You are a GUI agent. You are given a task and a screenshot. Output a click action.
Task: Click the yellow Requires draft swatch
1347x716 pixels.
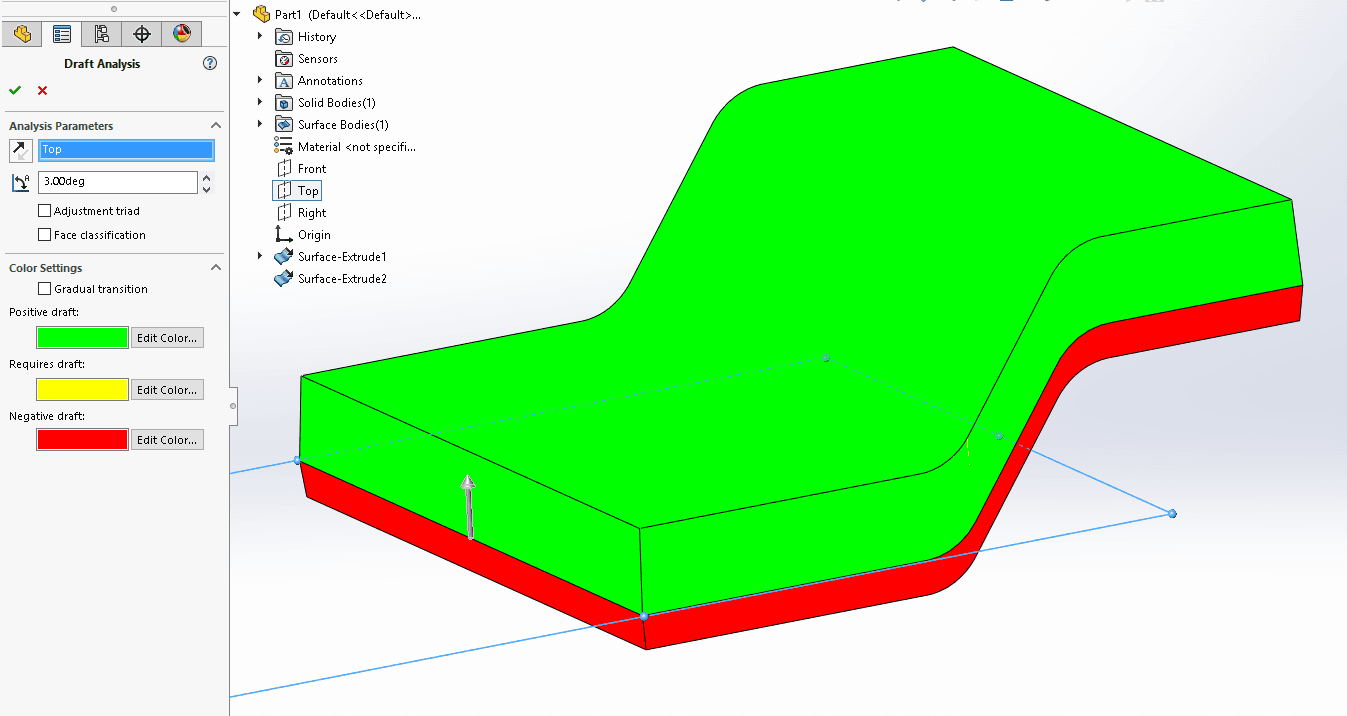click(82, 390)
